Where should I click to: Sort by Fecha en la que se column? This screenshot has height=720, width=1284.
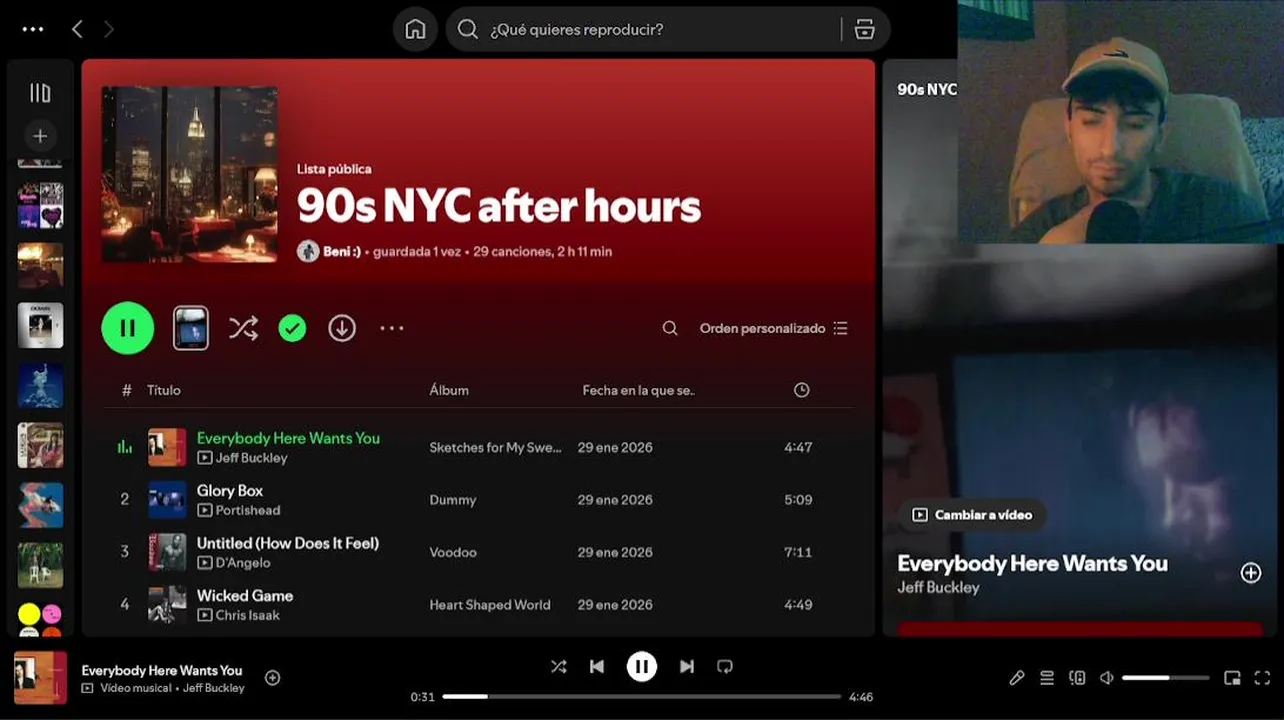click(638, 390)
